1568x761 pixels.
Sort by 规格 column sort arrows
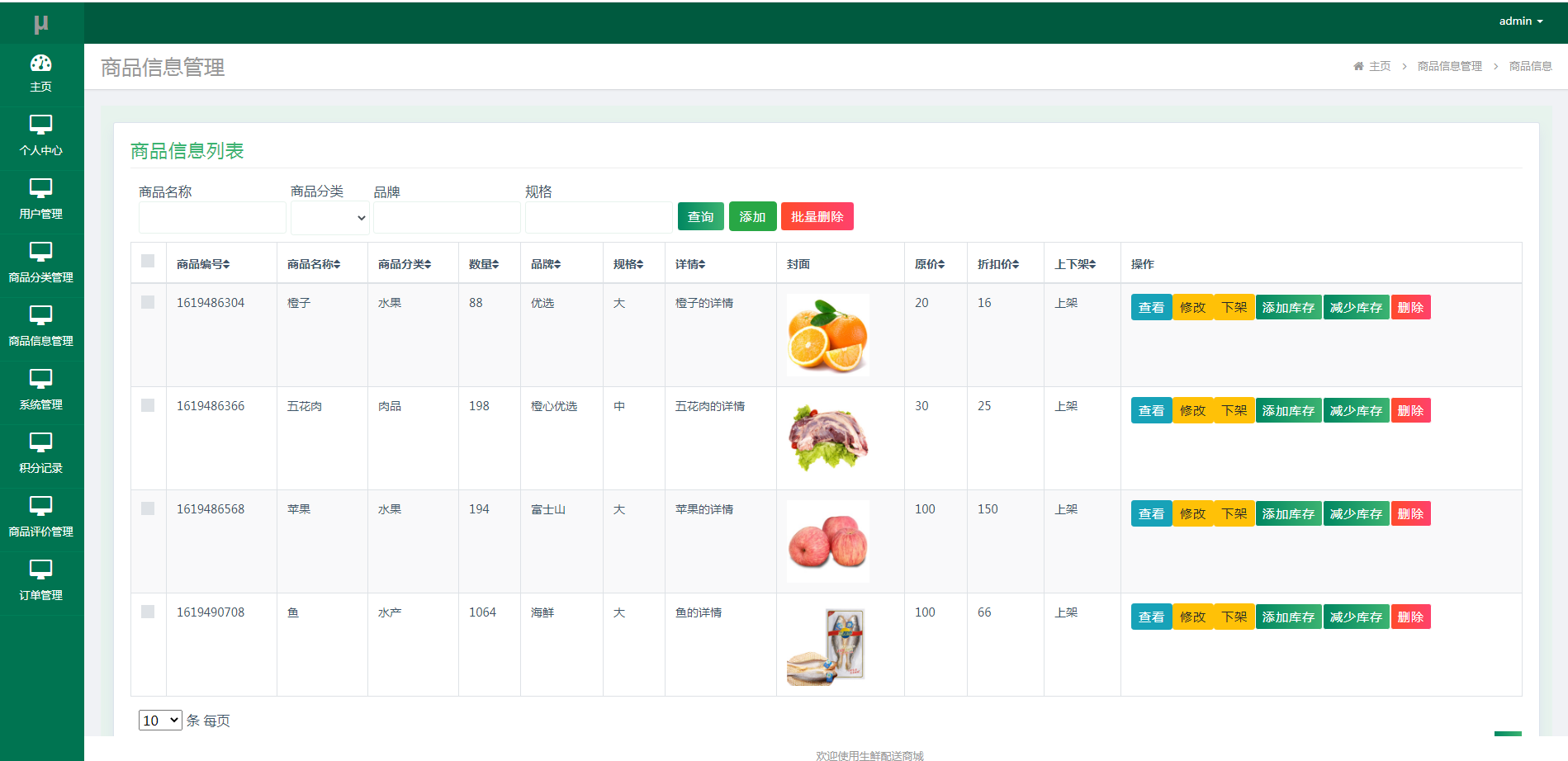[640, 264]
